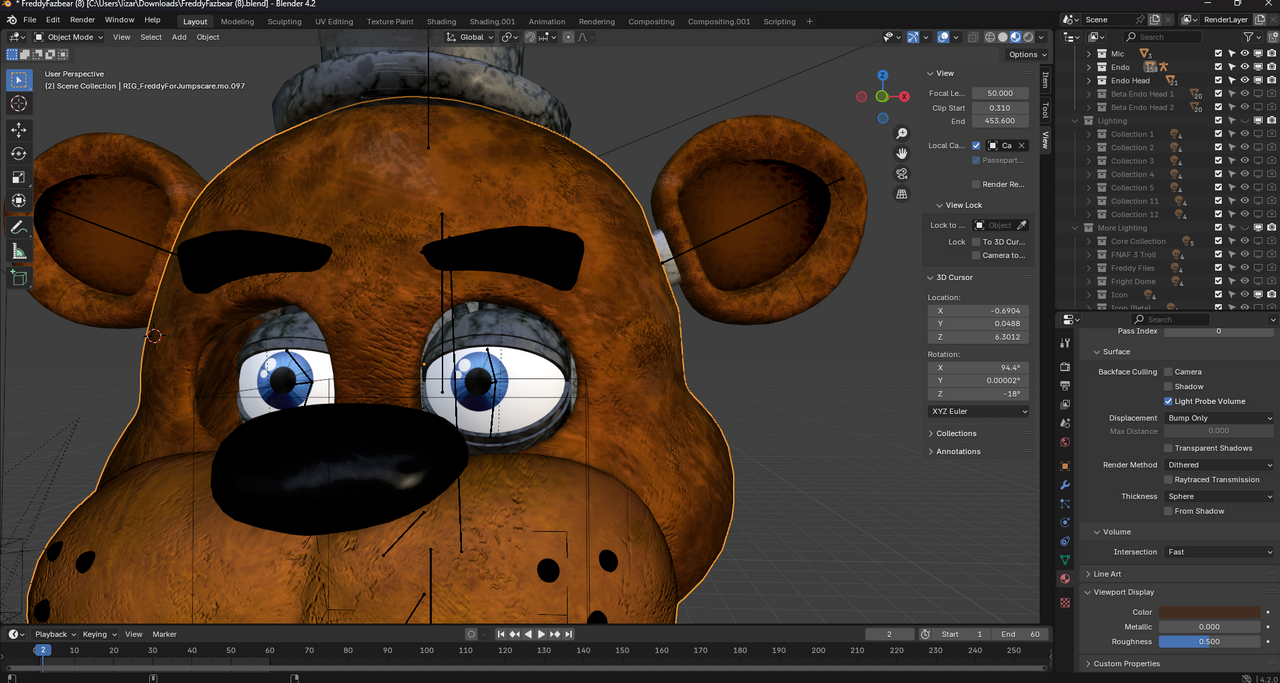1280x683 pixels.
Task: Expand the Custom Properties panel
Action: tap(1126, 664)
